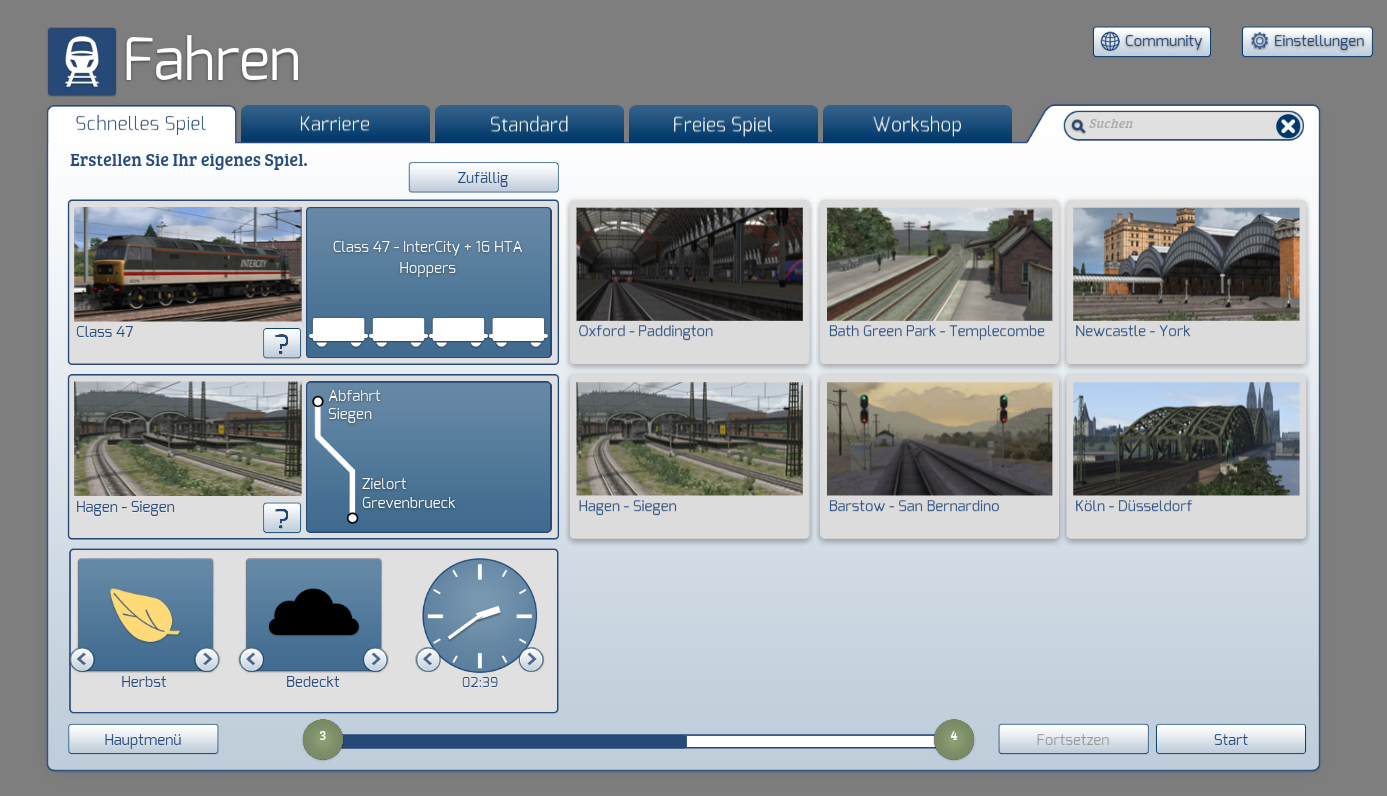
Task: Select previous season with left arrow
Action: click(82, 659)
